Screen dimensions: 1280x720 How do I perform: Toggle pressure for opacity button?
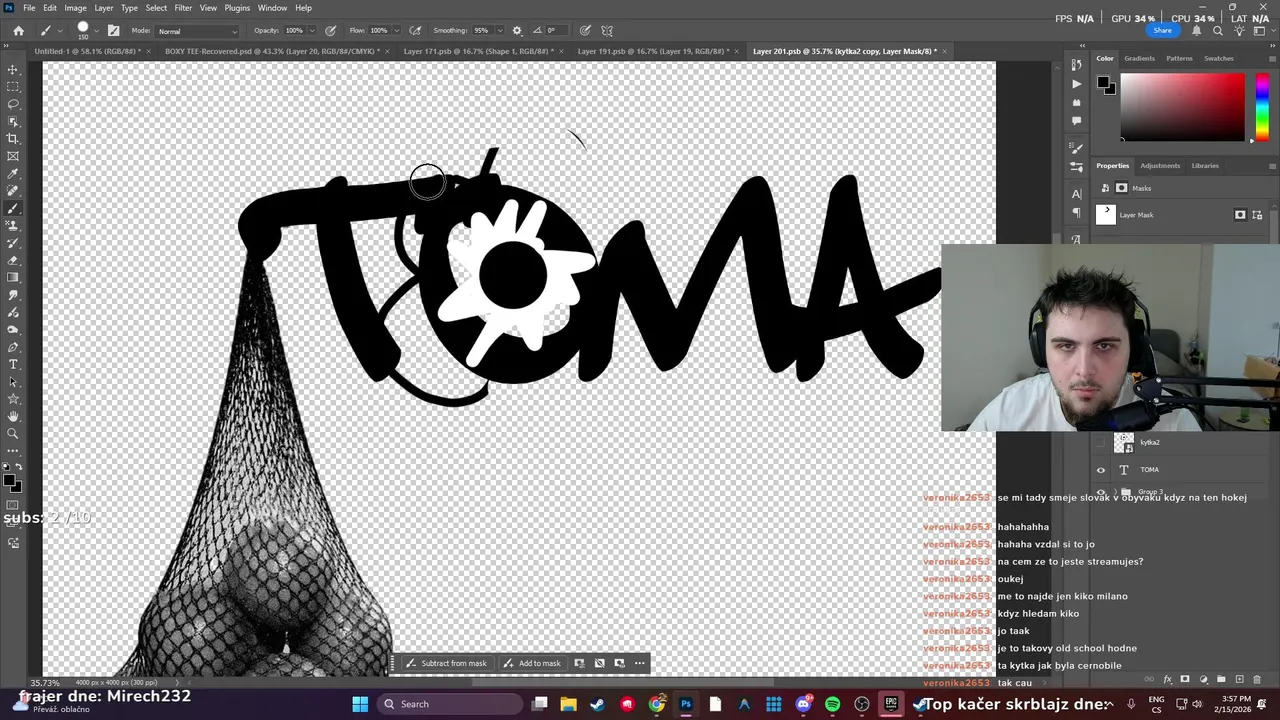(330, 31)
